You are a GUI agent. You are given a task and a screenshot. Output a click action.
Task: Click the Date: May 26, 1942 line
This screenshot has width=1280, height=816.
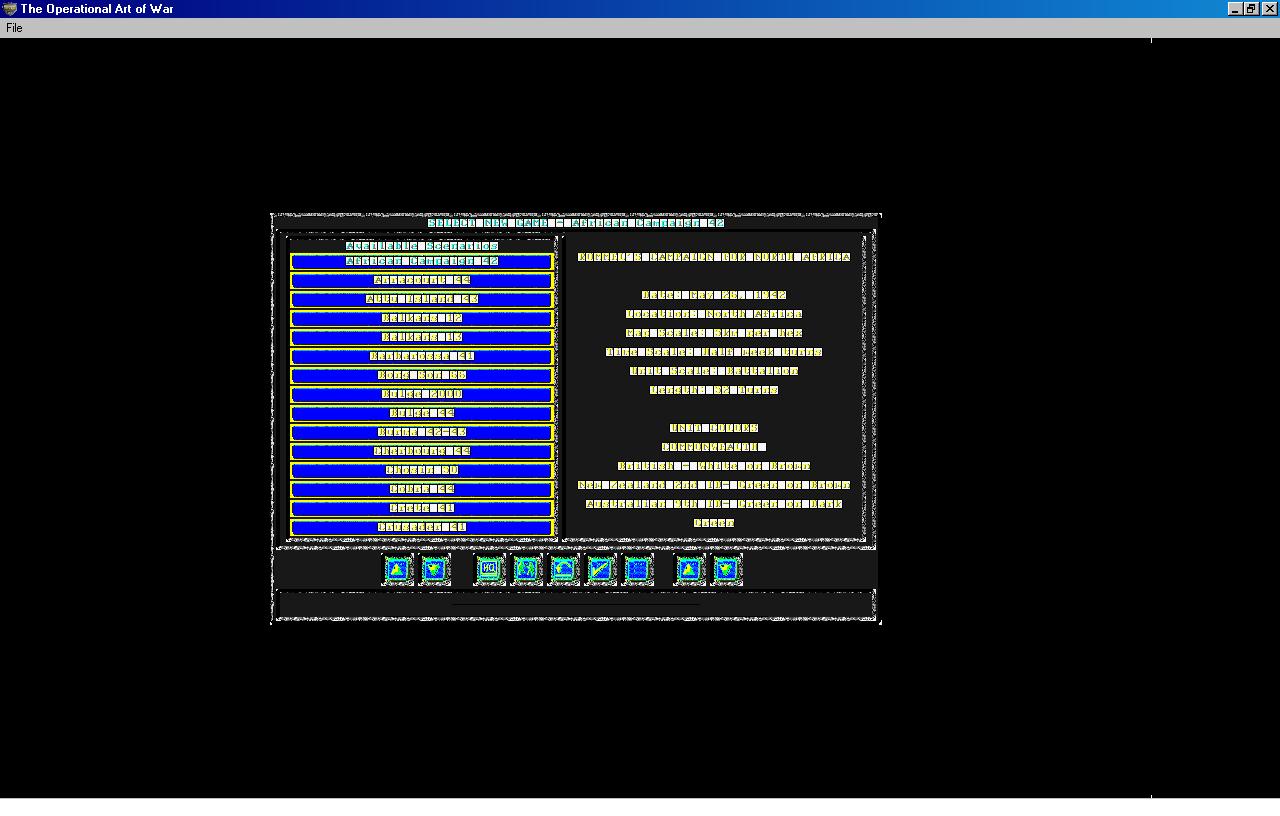(714, 295)
